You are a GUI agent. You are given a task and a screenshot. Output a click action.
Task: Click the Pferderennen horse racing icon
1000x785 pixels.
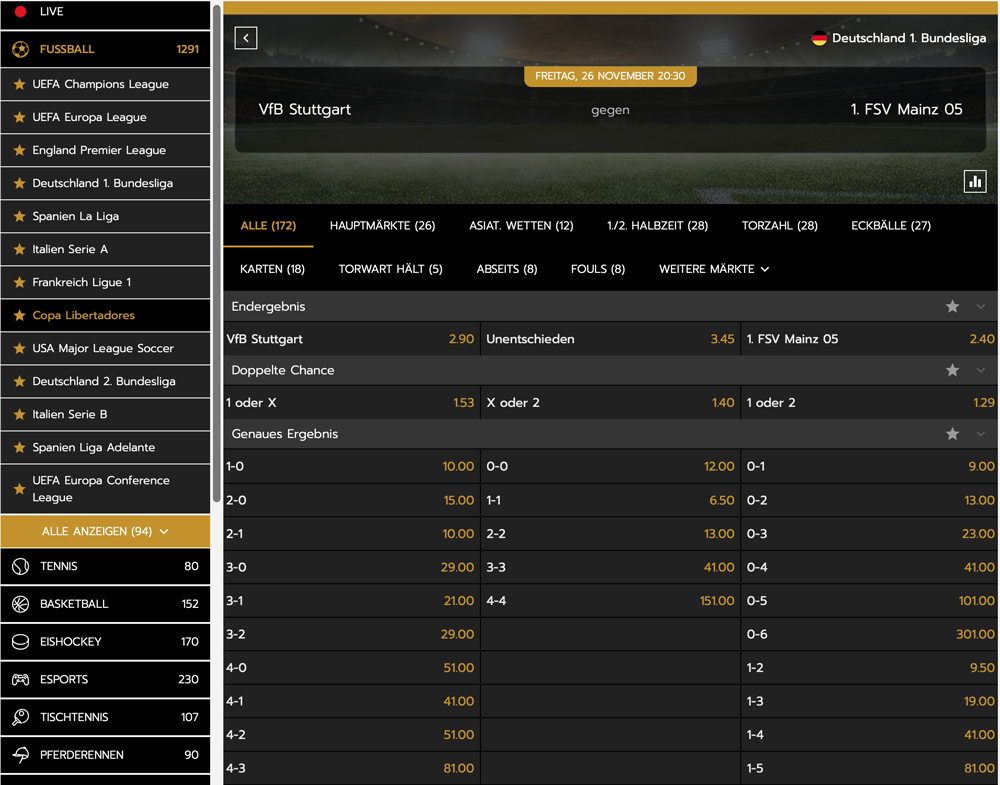[x=20, y=754]
